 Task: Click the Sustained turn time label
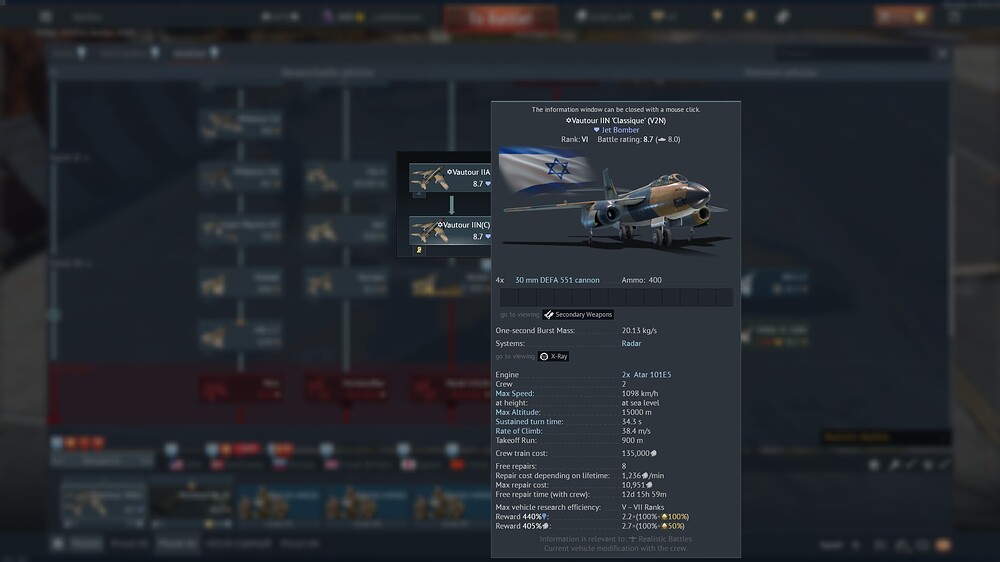coord(531,422)
